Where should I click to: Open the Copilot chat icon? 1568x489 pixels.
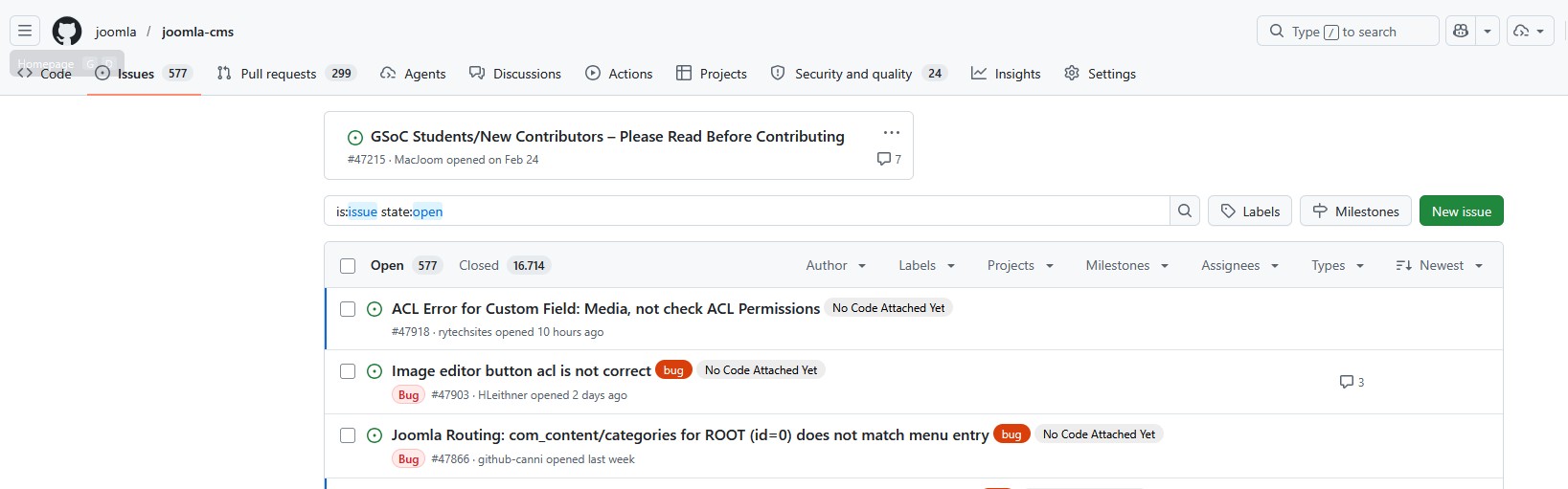coord(1461,31)
